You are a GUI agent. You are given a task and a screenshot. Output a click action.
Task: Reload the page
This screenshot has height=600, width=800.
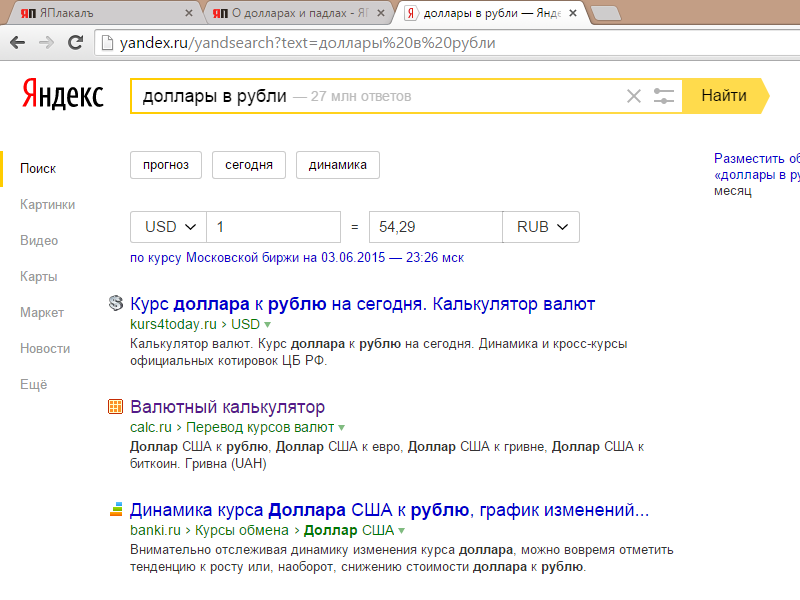tap(74, 44)
